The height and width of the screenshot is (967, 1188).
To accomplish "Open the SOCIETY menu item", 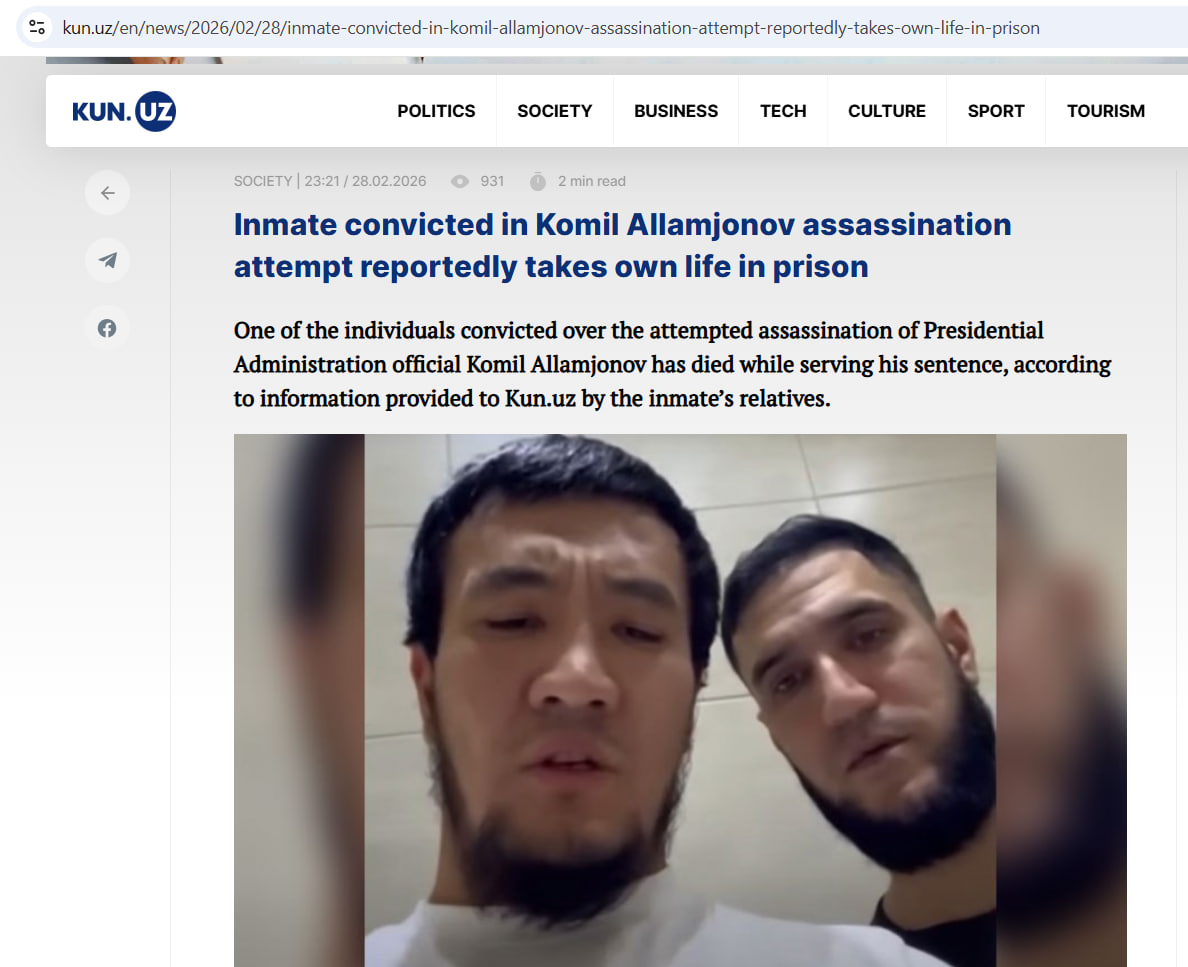I will click(555, 111).
